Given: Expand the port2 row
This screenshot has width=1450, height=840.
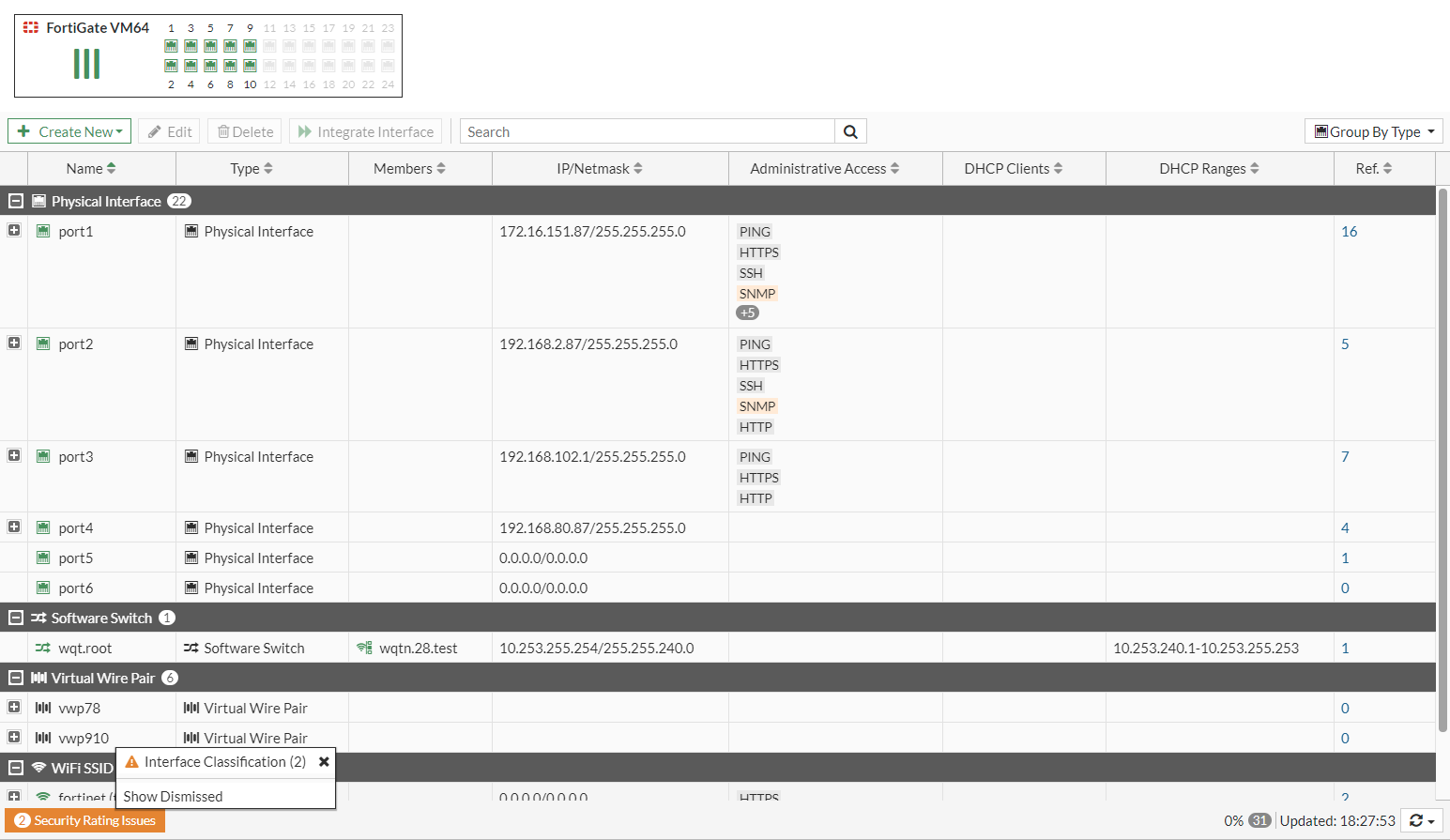Looking at the screenshot, I should tap(14, 343).
